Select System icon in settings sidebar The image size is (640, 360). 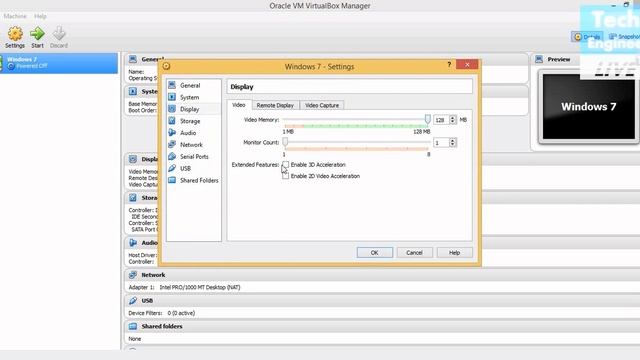pos(172,97)
